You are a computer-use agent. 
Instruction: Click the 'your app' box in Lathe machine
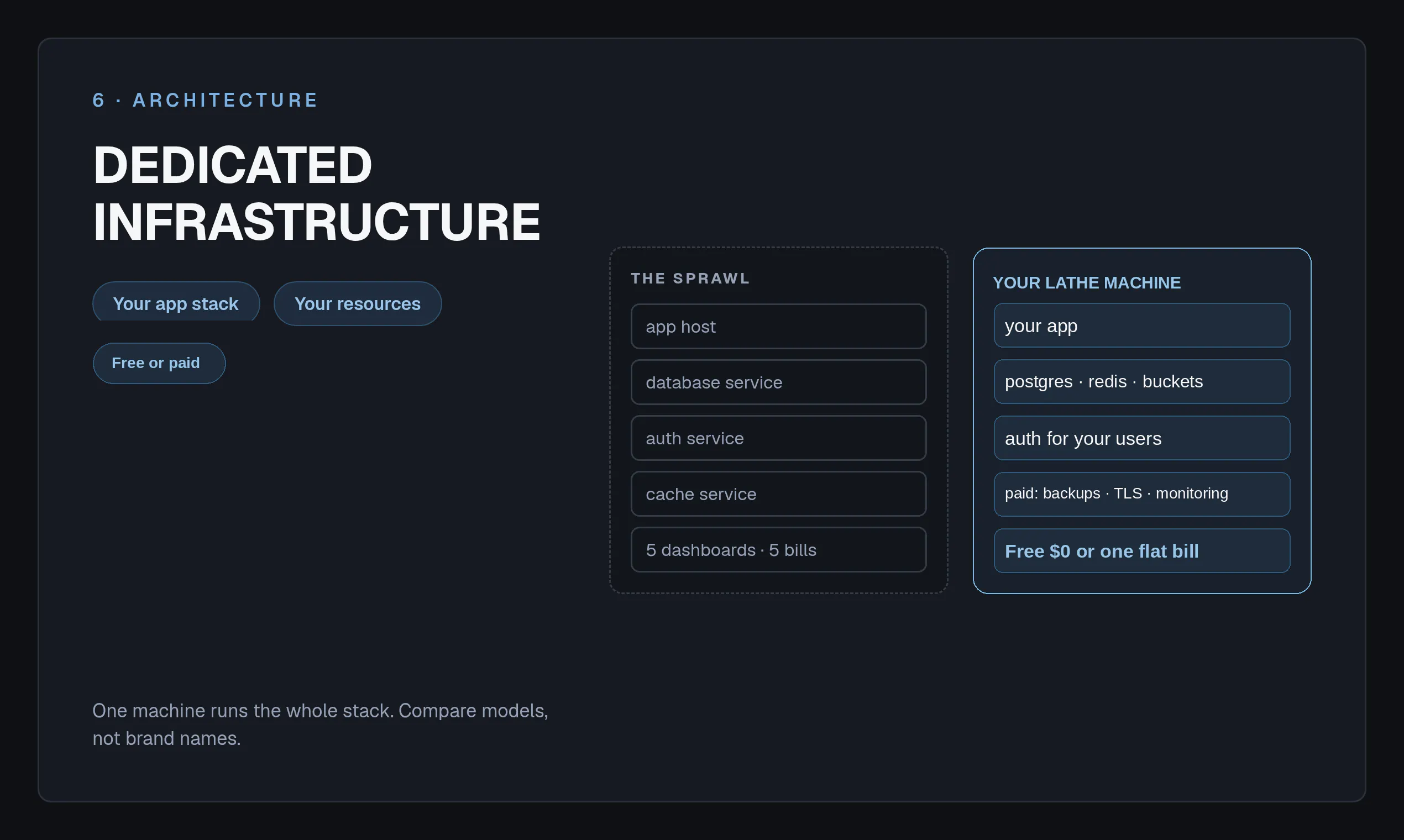click(1142, 326)
